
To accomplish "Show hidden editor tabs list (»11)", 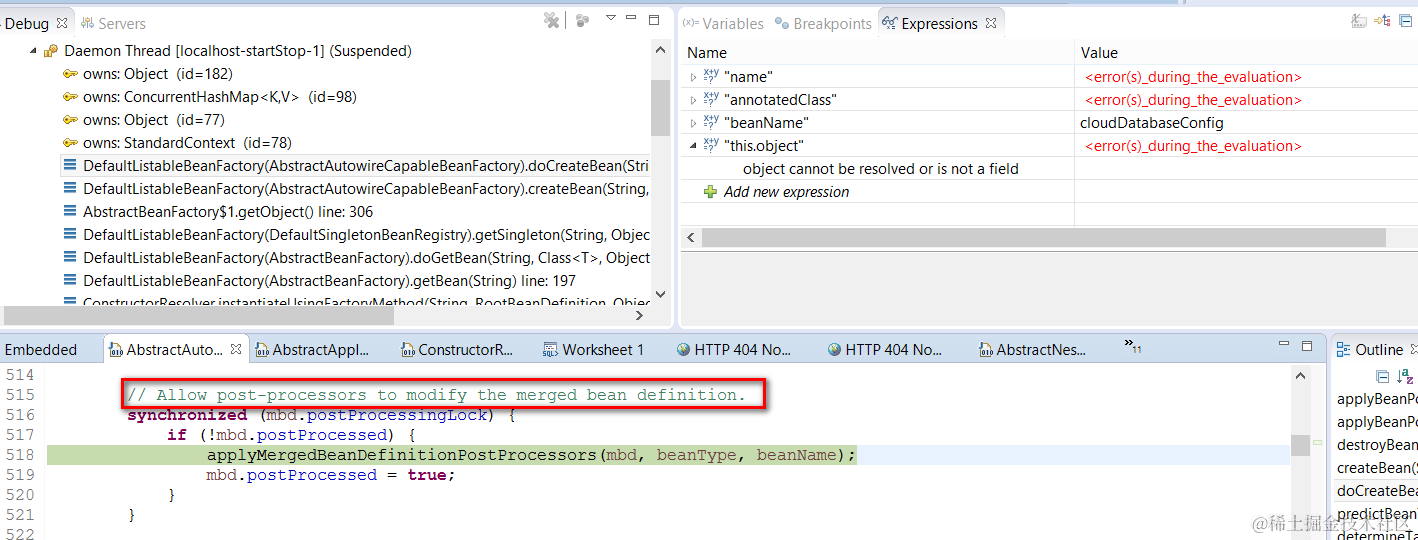I will tap(1132, 346).
